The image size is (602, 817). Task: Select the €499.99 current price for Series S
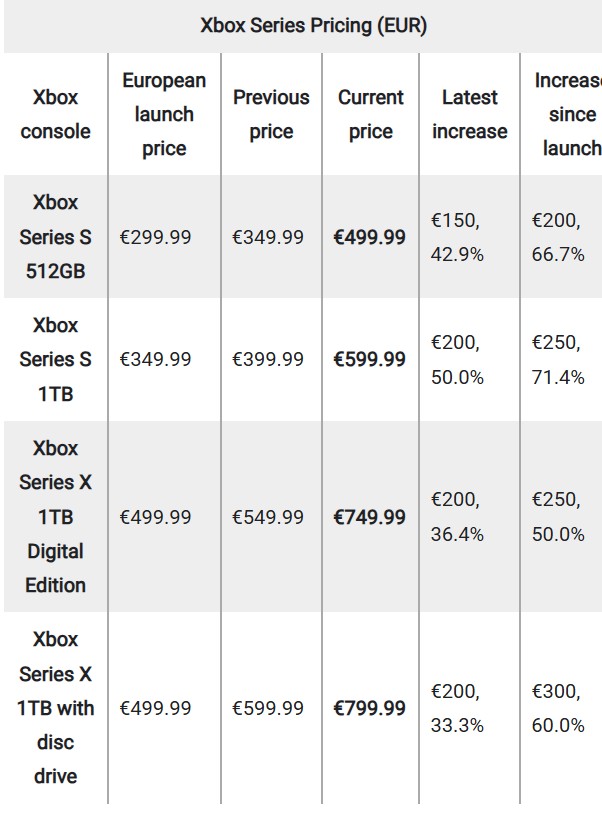370,237
